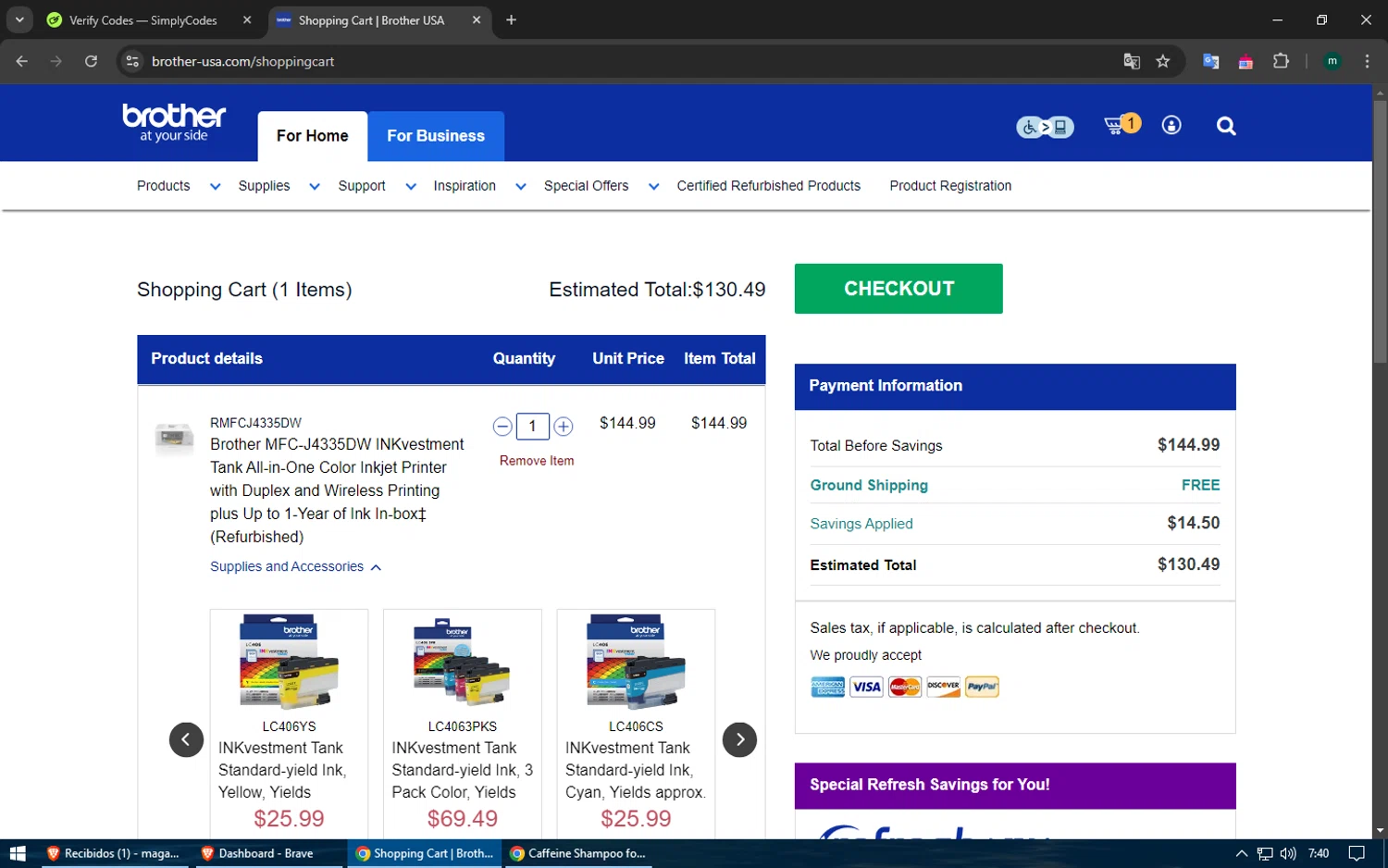The image size is (1388, 868).
Task: Open the Windows notification center icon
Action: click(1357, 853)
